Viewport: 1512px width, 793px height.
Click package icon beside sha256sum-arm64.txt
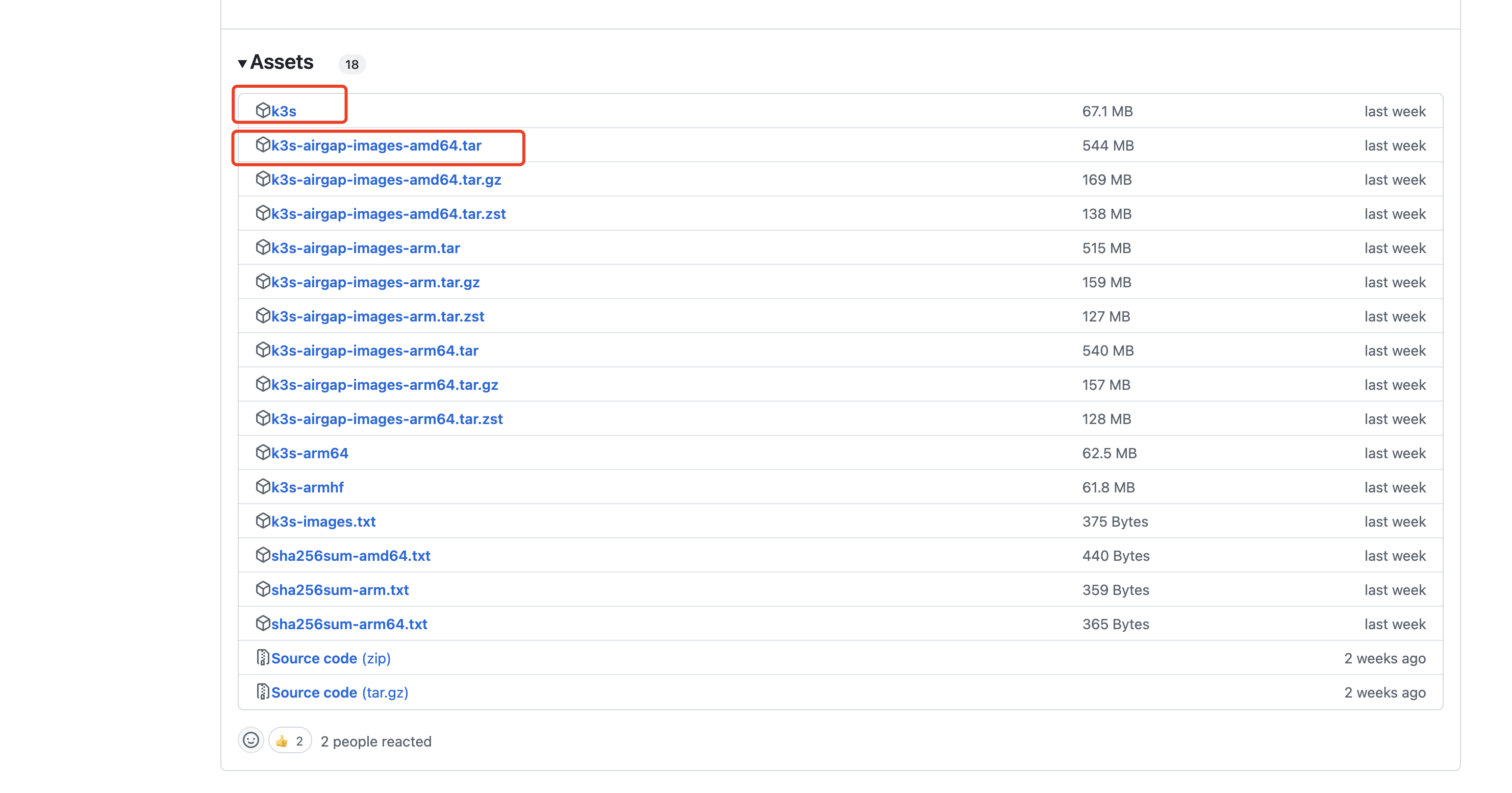tap(262, 624)
